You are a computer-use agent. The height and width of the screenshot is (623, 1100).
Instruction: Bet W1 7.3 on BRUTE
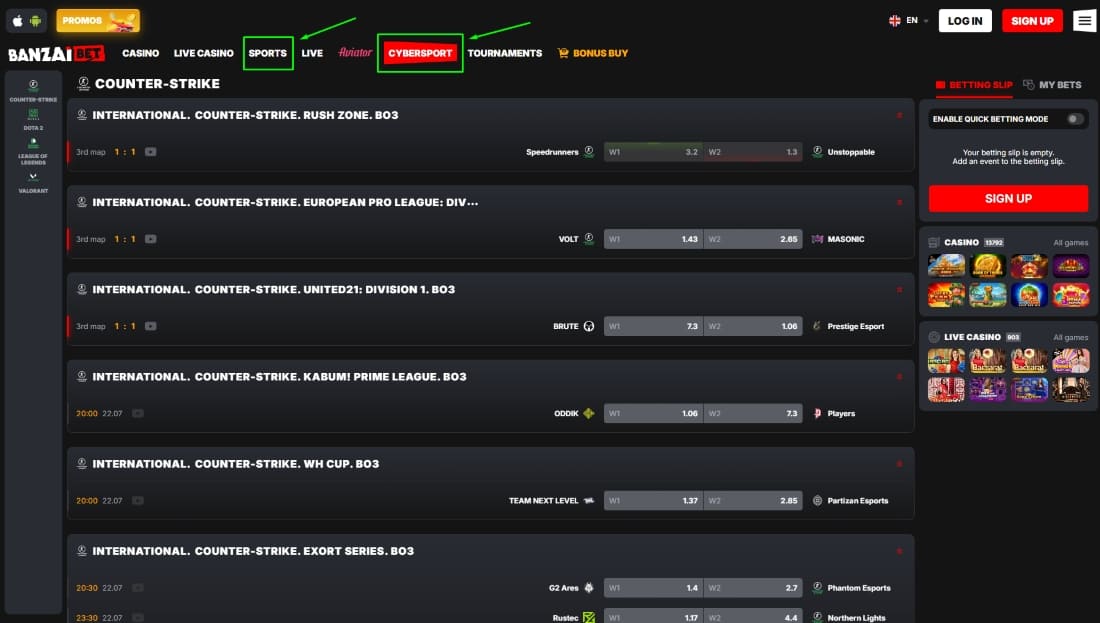click(x=653, y=326)
